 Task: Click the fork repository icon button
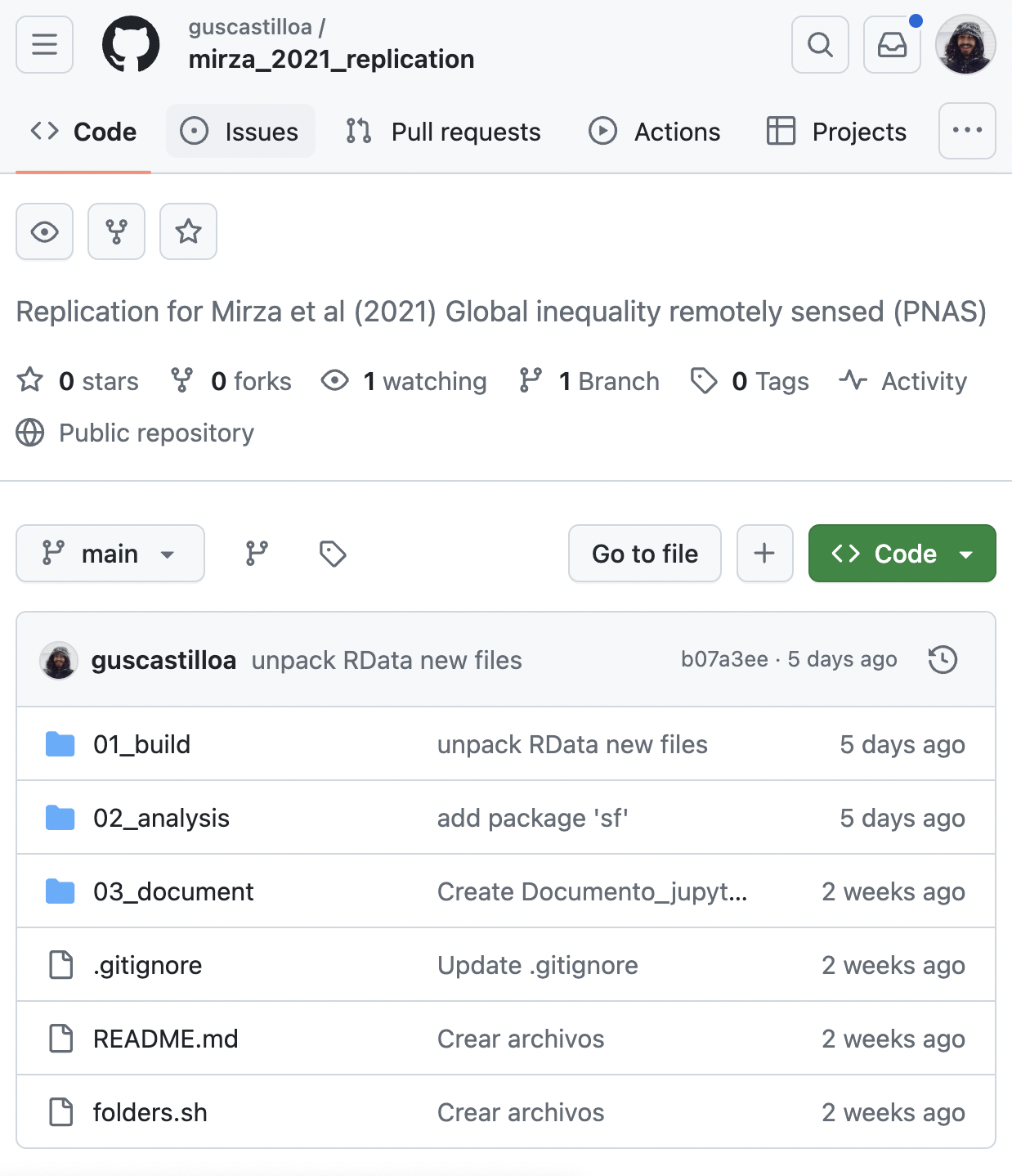click(x=116, y=231)
